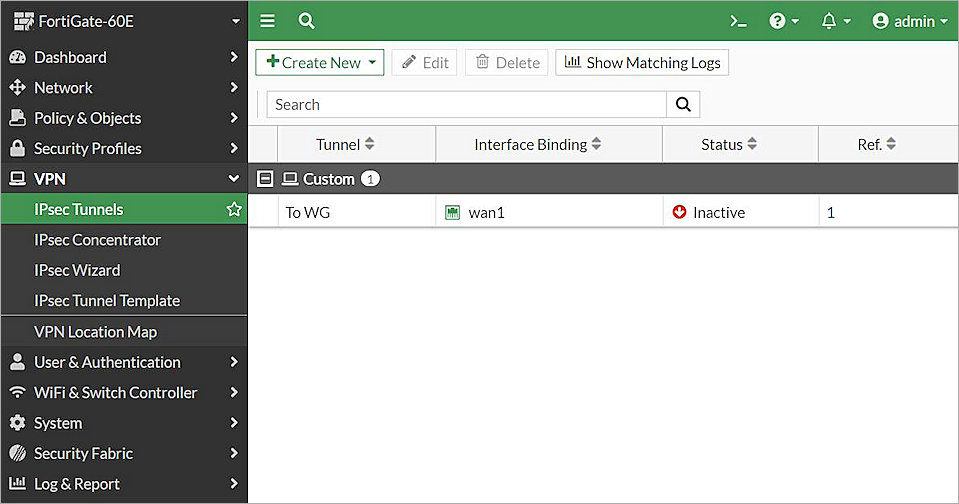Viewport: 959px width, 504px height.
Task: Click the favorite star next to IPsec Tunnels
Action: tap(234, 210)
